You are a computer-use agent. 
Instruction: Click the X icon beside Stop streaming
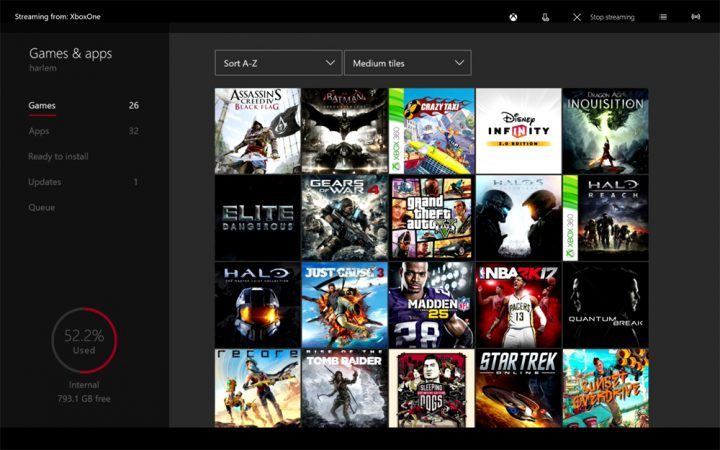coord(577,17)
